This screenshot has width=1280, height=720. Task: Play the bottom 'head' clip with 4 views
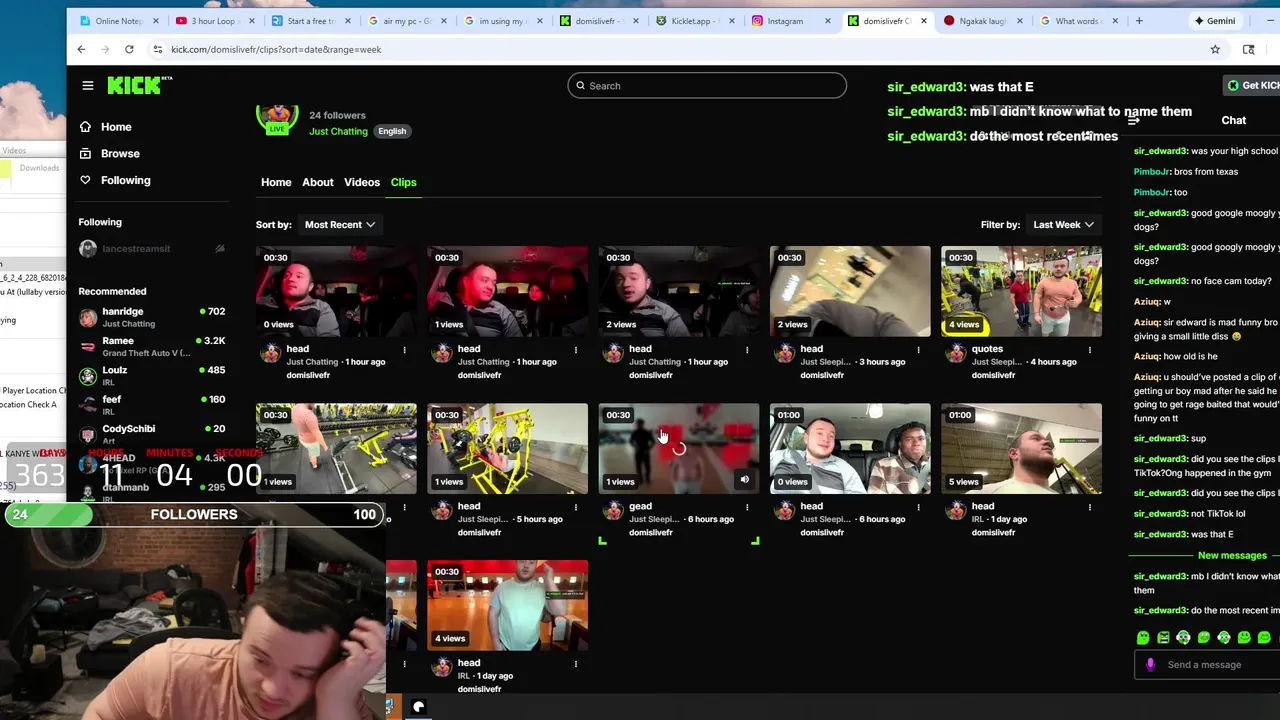pos(508,606)
